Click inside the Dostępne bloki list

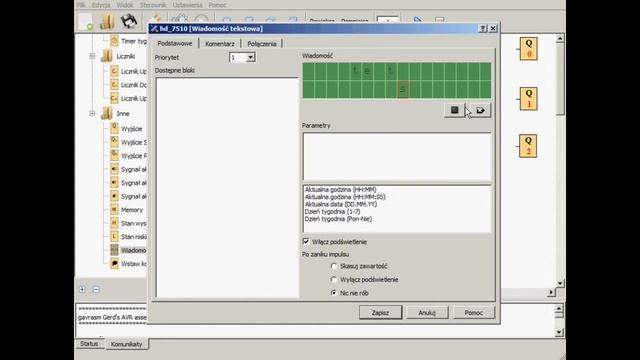click(x=227, y=187)
